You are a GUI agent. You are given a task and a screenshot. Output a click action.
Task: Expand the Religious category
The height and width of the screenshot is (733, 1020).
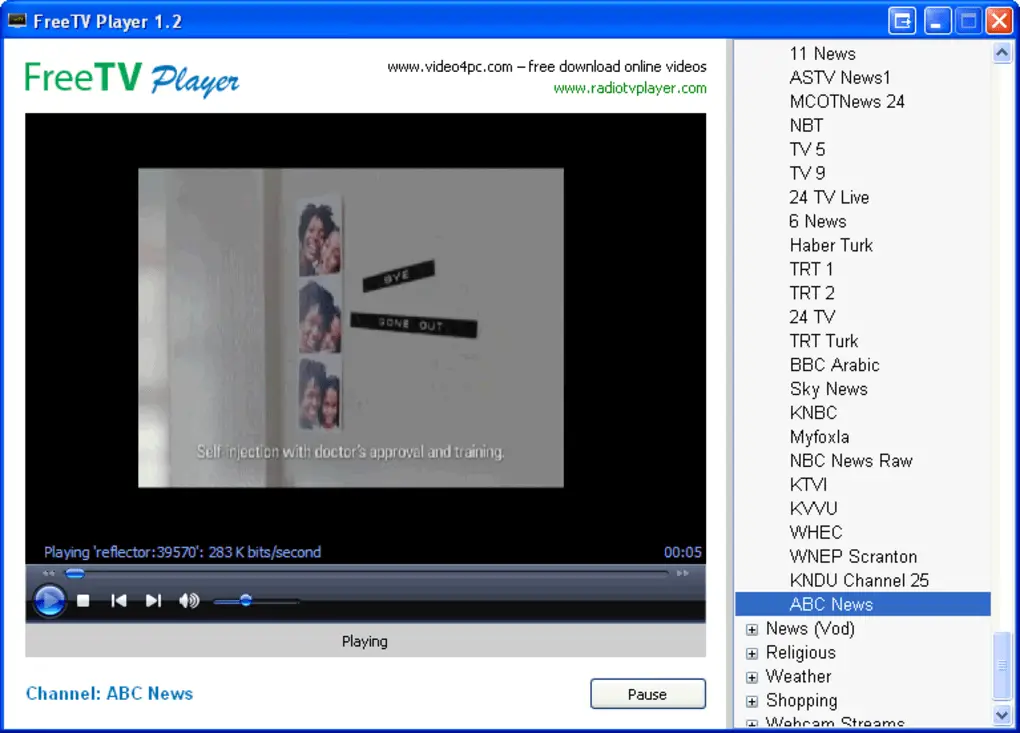click(x=752, y=653)
